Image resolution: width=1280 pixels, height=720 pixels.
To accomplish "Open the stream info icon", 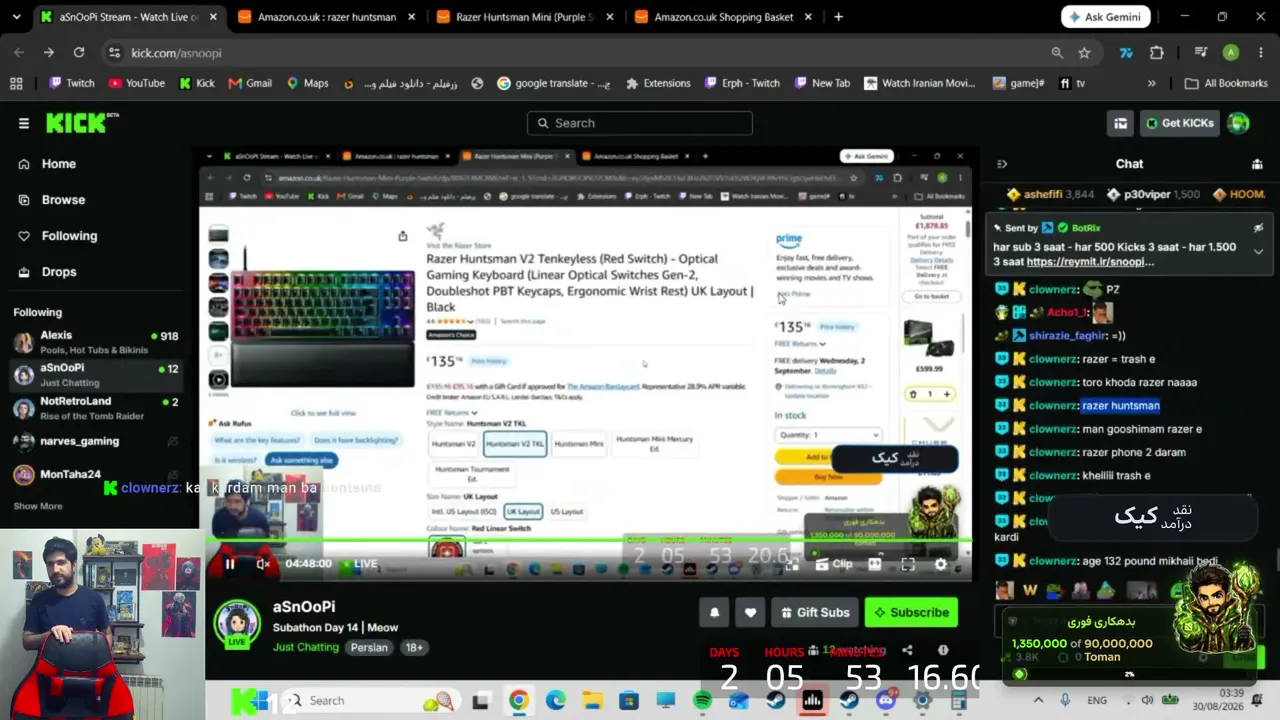I will click(943, 650).
